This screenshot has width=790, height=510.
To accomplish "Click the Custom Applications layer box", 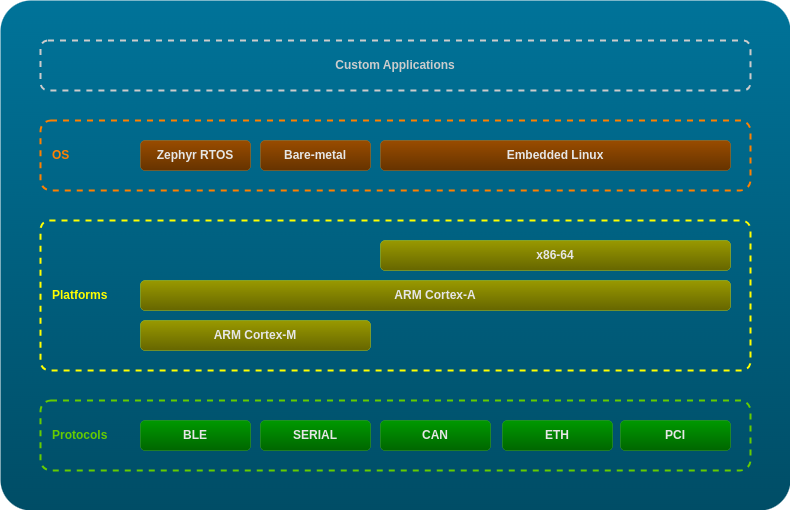I will tap(395, 65).
